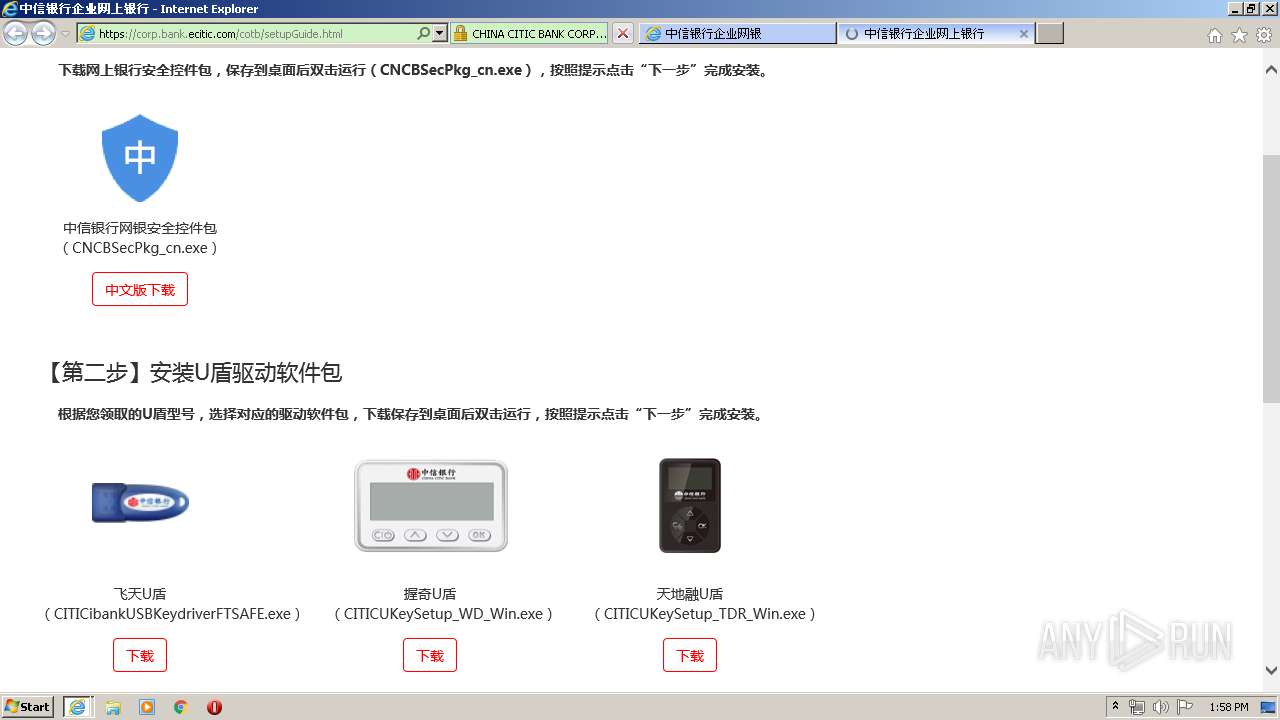Click the 天地融U盾 device image
This screenshot has width=1280, height=720.
click(x=690, y=505)
